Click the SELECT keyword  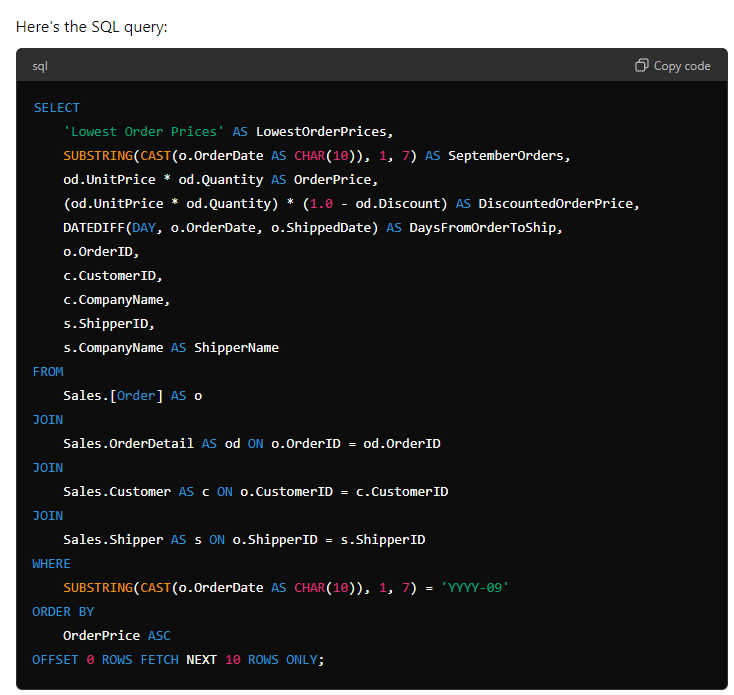point(57,108)
